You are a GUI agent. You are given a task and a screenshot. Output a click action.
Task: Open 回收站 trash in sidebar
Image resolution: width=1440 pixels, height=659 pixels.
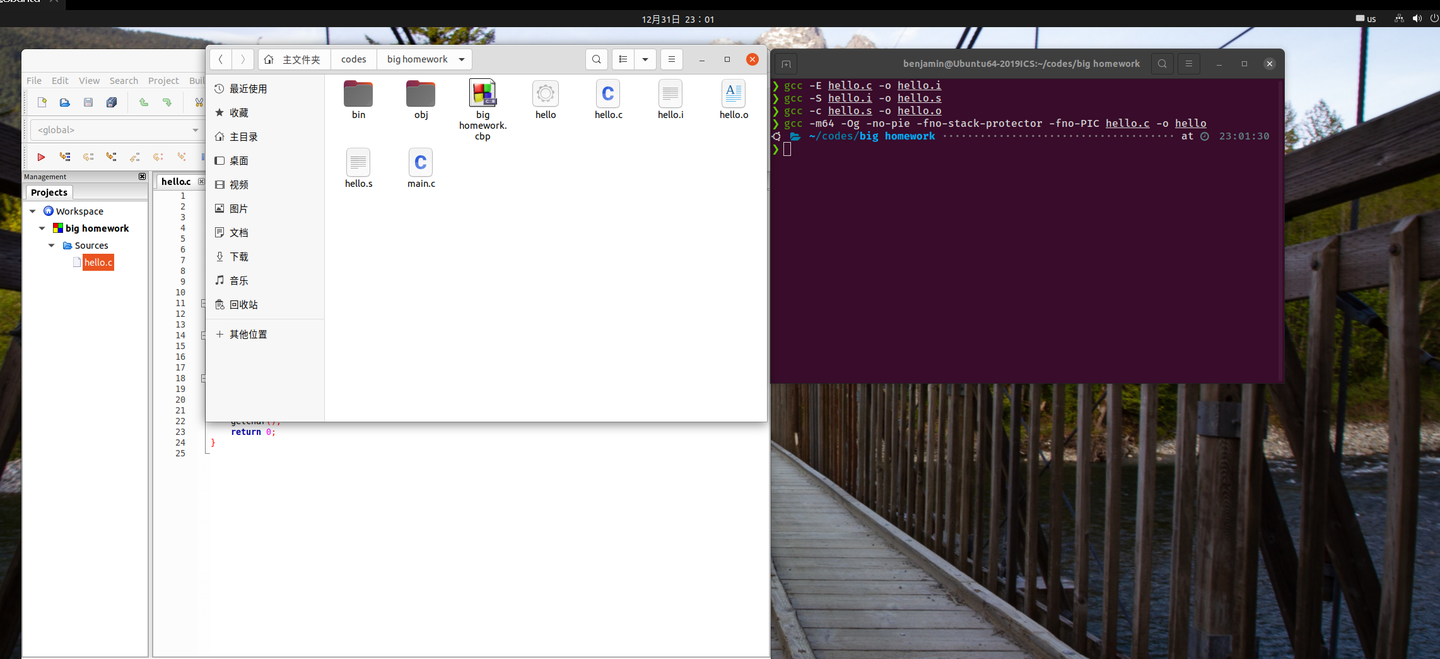[265, 305]
